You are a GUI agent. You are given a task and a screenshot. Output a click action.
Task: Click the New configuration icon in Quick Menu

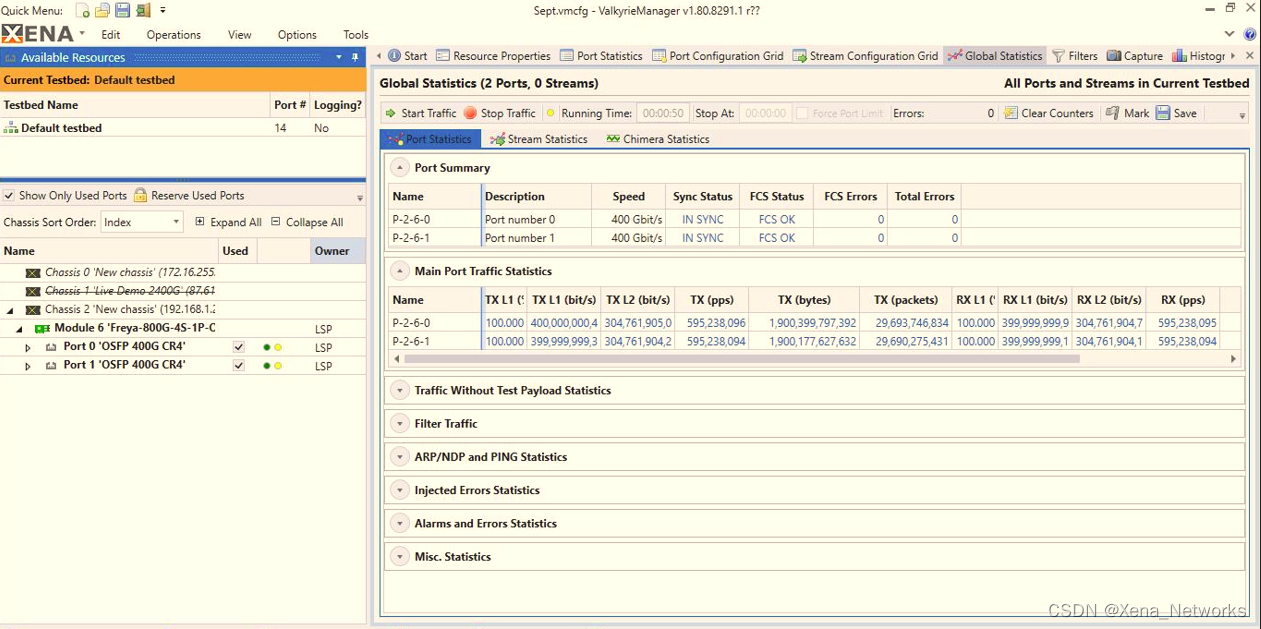(x=82, y=10)
